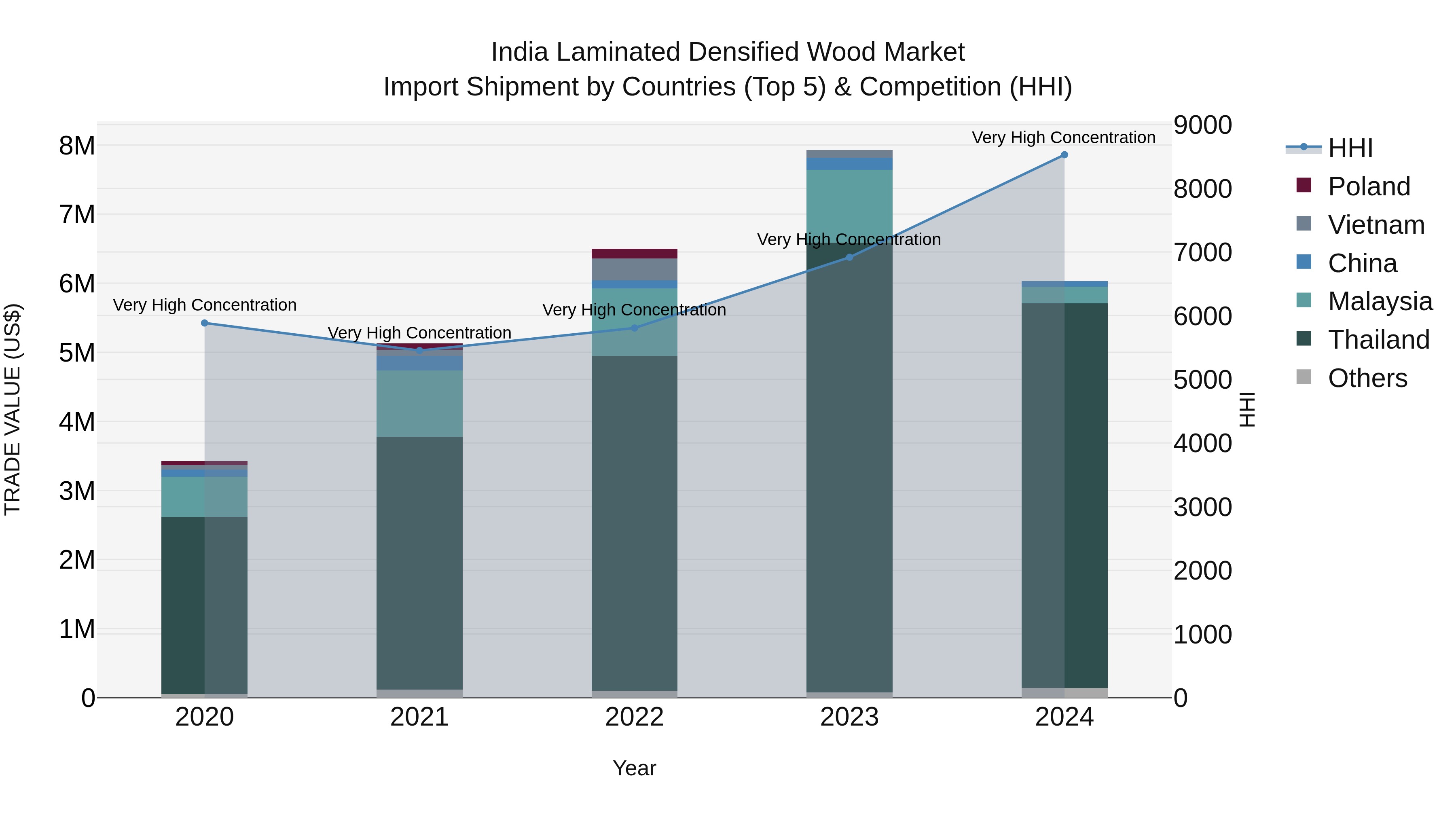Click the 2024 x-axis label
The width and height of the screenshot is (1456, 819).
tap(1064, 717)
